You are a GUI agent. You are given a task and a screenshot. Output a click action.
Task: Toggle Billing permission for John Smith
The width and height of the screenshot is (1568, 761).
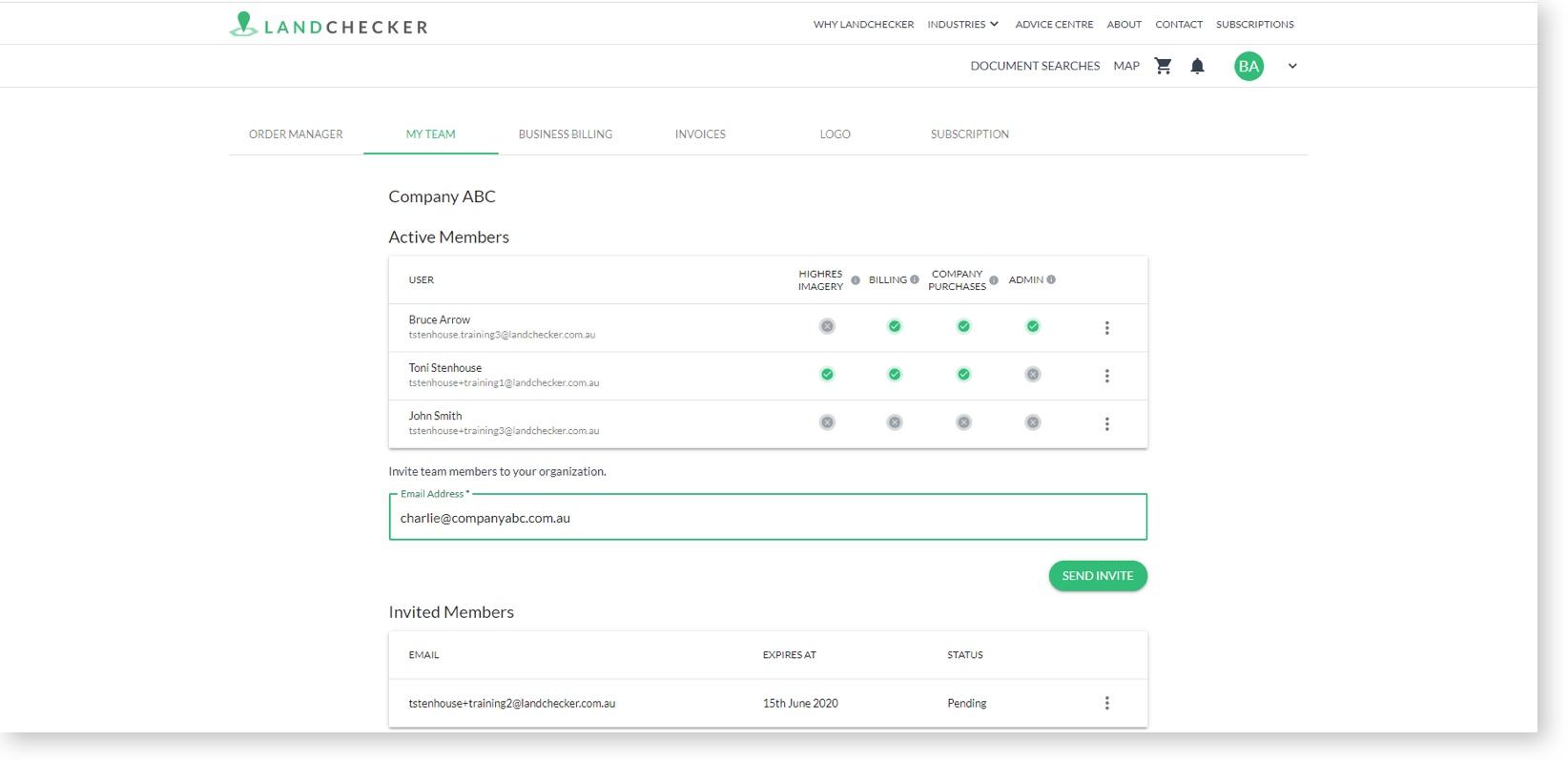click(x=895, y=422)
